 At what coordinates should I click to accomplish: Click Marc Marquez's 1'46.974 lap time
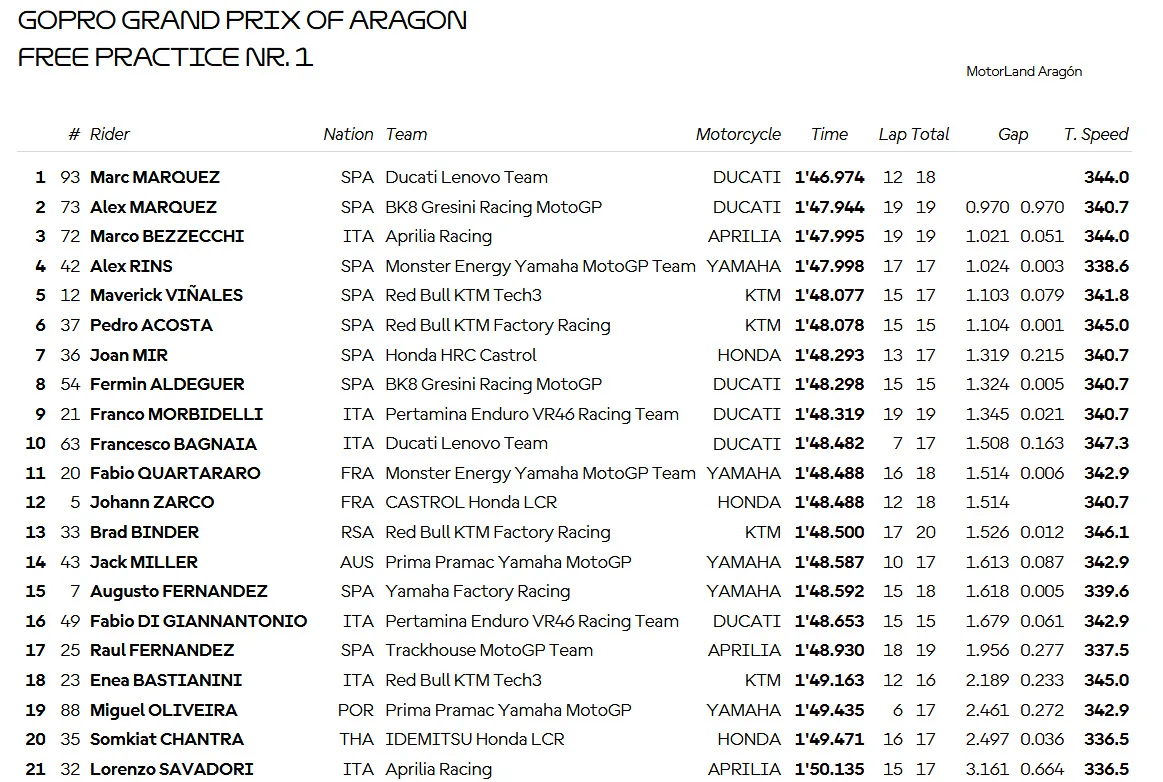pyautogui.click(x=829, y=177)
